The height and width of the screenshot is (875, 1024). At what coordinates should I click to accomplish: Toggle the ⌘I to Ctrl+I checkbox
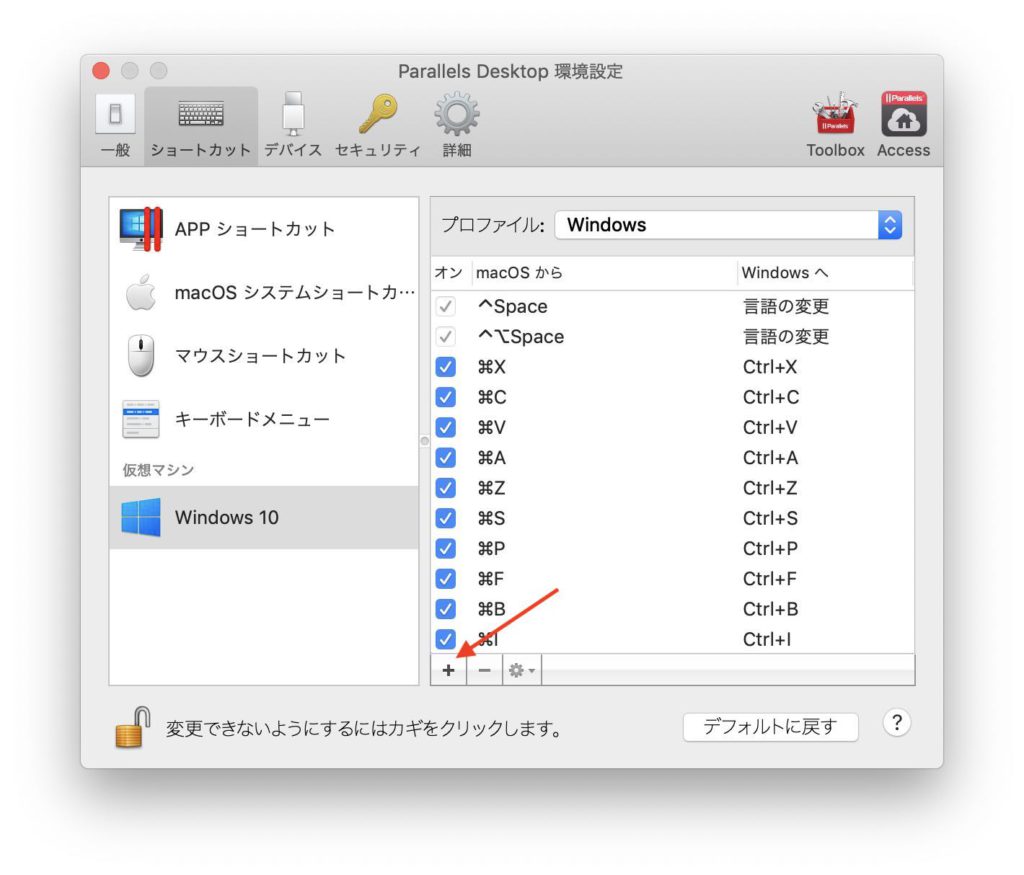pos(445,639)
